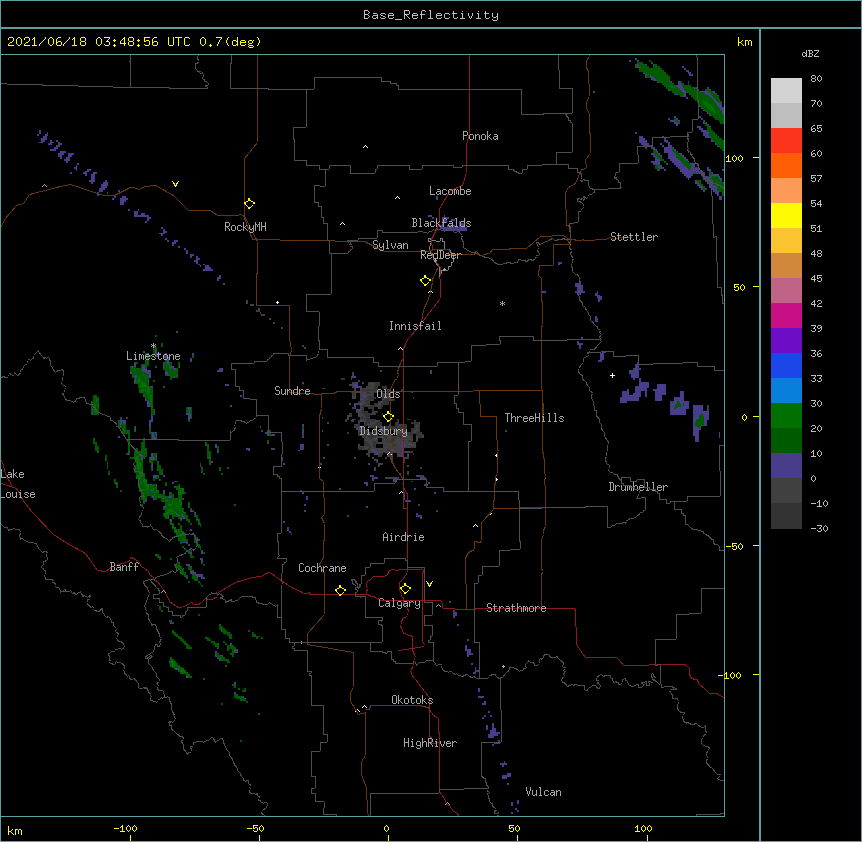862x842 pixels.
Task: Click the Banff label
Action: click(x=124, y=567)
